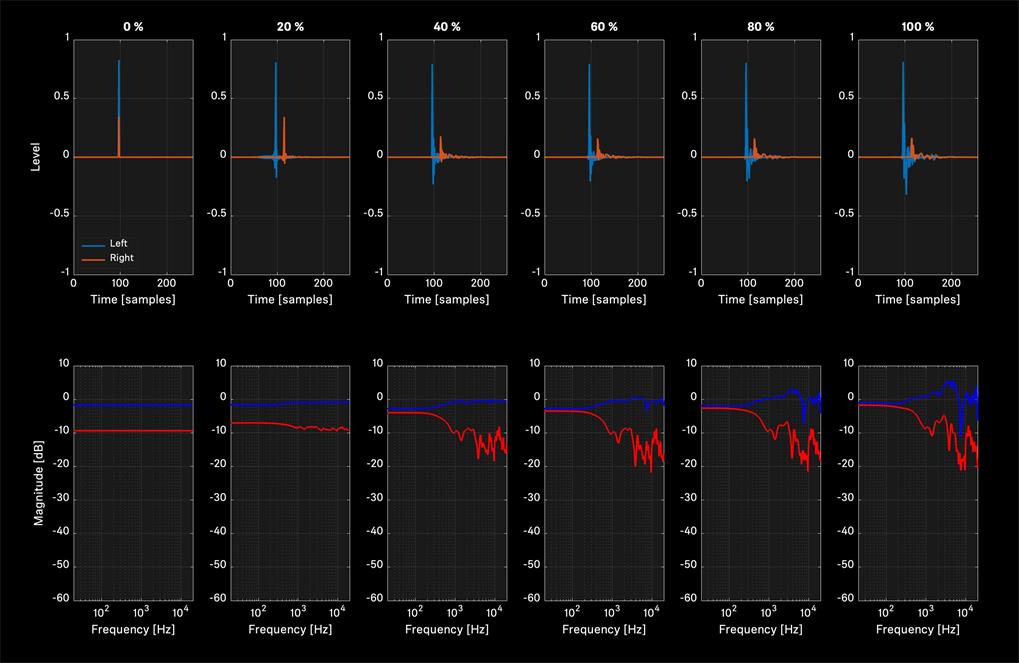This screenshot has height=663, width=1019.
Task: Click the flat red line in the 0 % magnitude plot
Action: click(133, 431)
